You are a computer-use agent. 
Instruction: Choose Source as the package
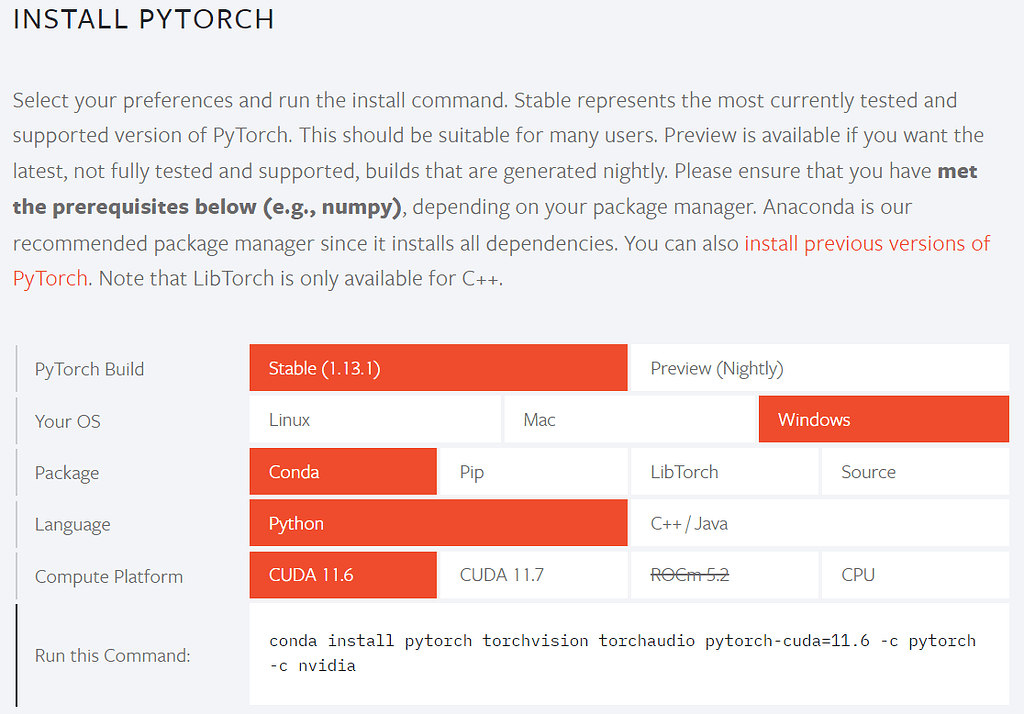coord(915,472)
